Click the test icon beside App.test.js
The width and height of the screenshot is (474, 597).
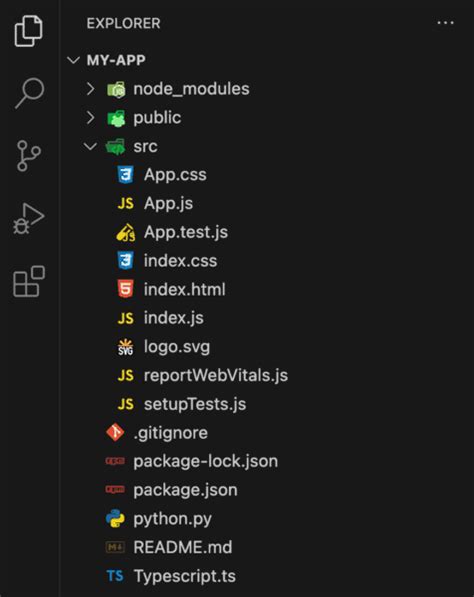[126, 232]
